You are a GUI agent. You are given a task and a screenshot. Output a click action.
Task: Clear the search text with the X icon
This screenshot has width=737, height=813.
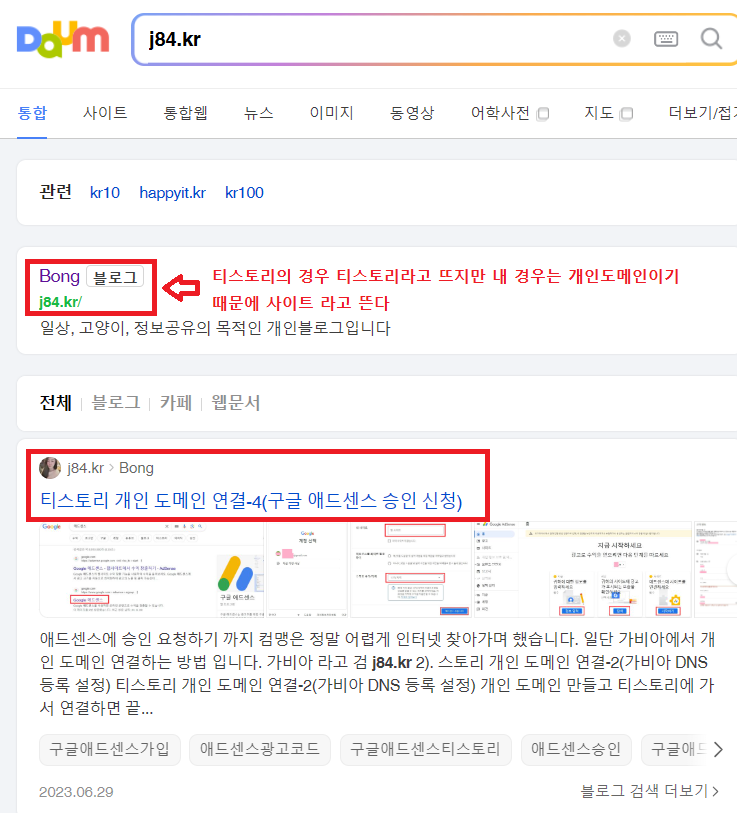(x=621, y=38)
